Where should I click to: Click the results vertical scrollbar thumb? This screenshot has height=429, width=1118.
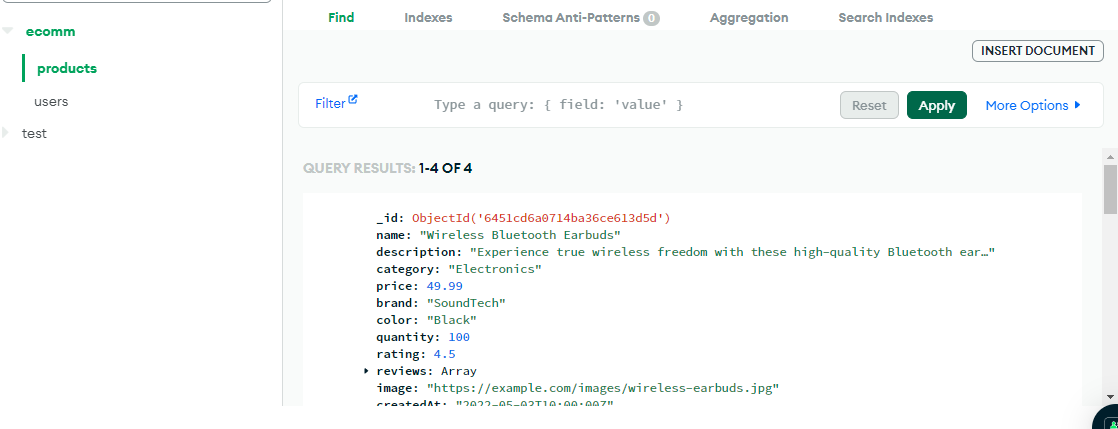point(1110,190)
